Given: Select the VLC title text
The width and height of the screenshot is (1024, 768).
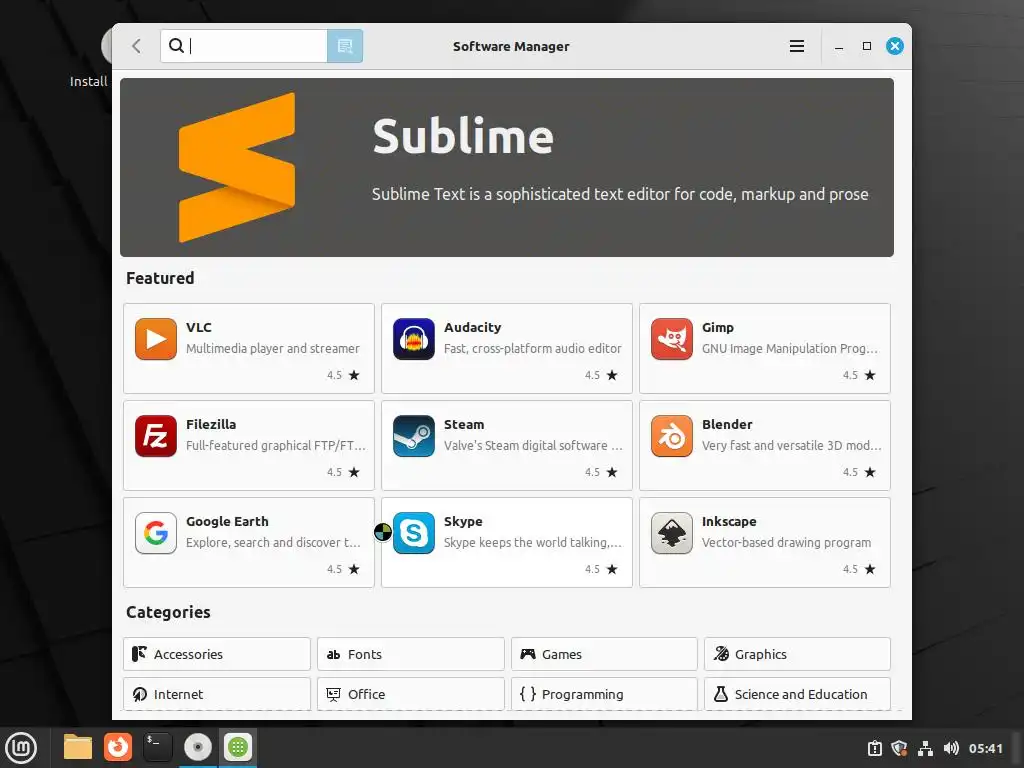Looking at the screenshot, I should click(199, 327).
